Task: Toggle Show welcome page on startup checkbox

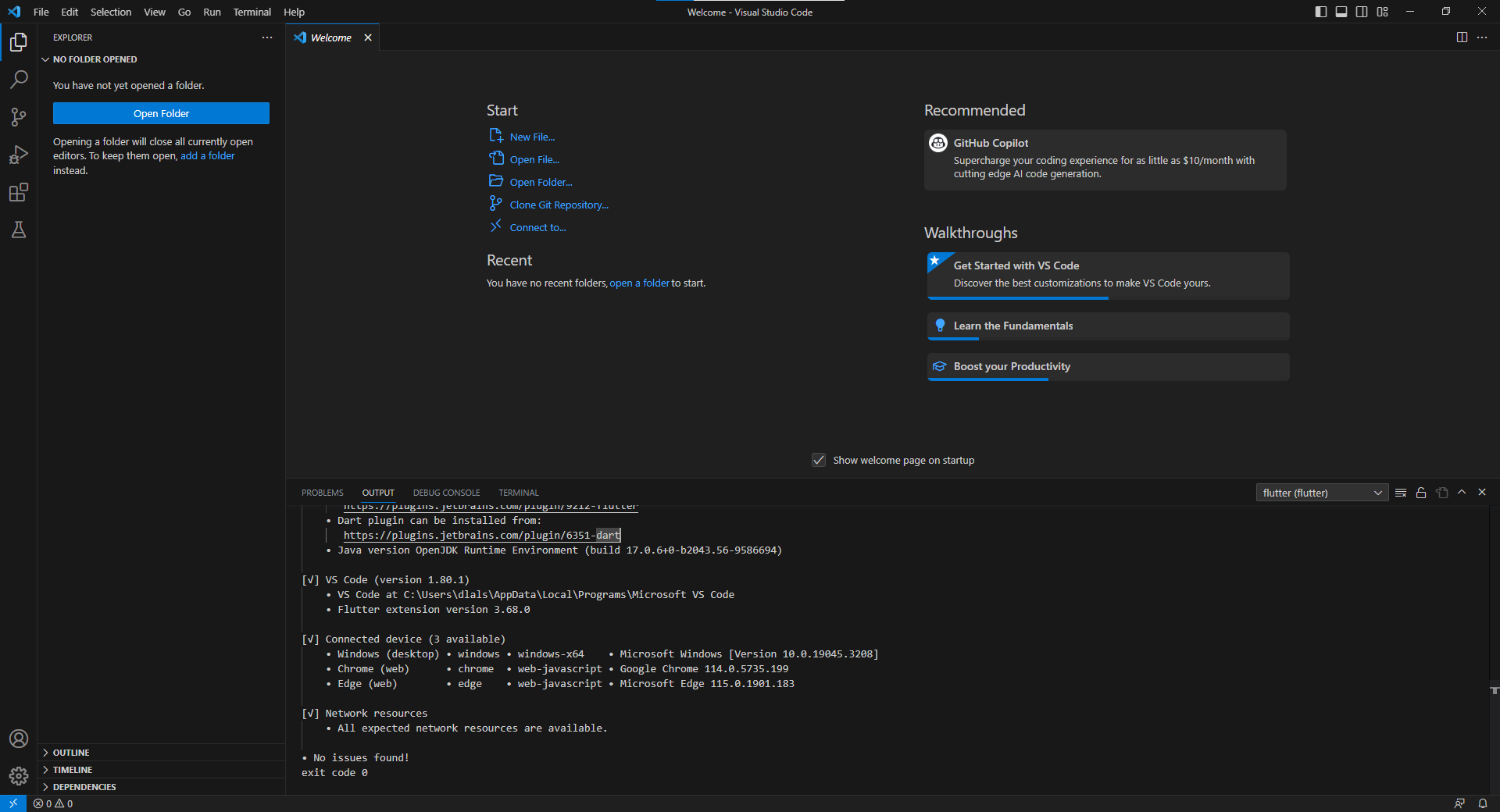Action: (819, 460)
